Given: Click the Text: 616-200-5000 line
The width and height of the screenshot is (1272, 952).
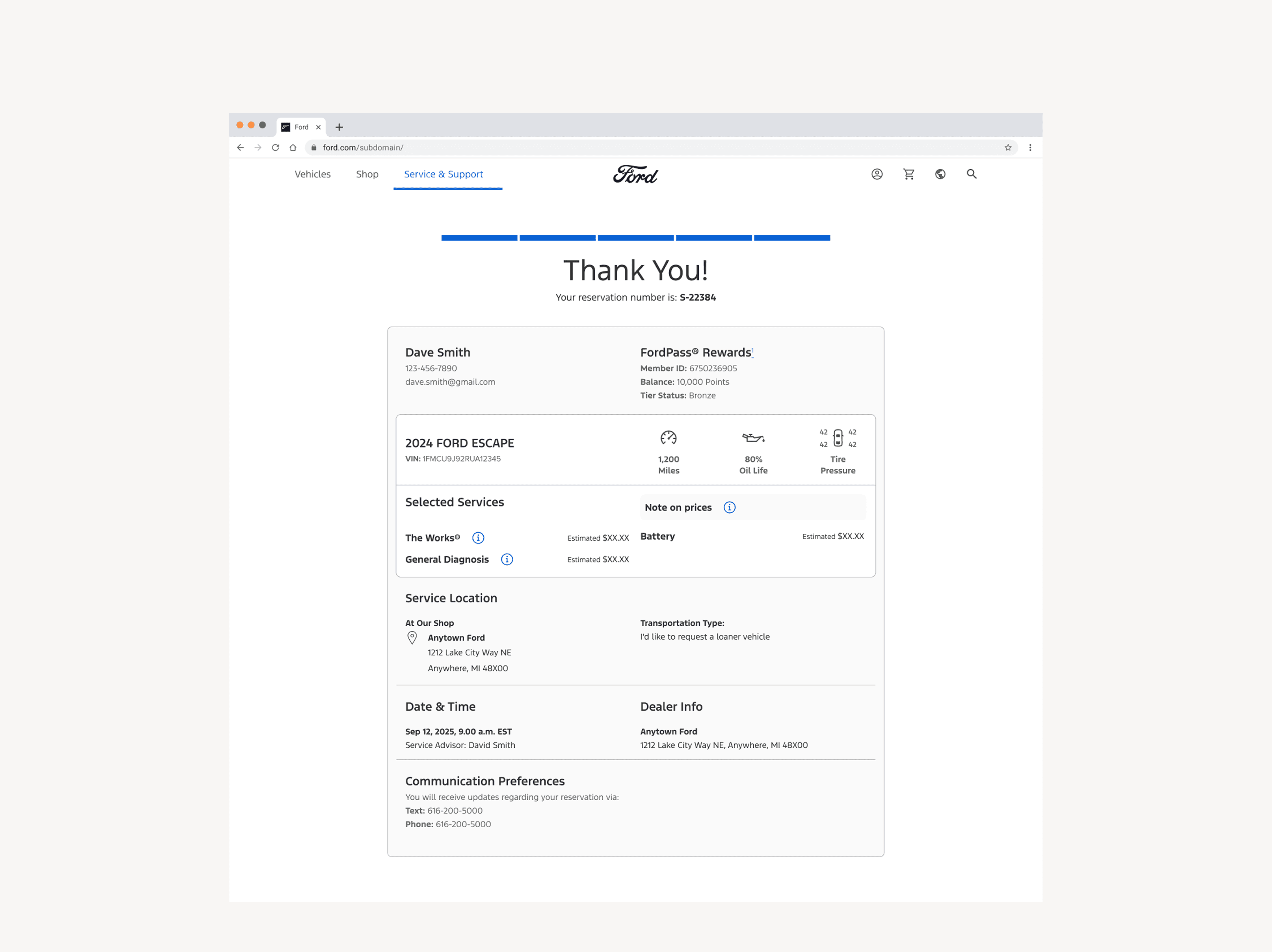Looking at the screenshot, I should pos(444,811).
